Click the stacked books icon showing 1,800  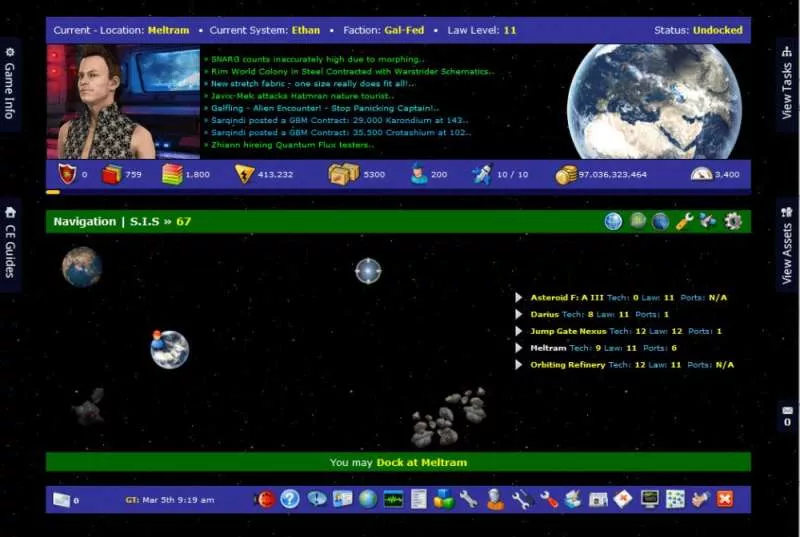coord(172,174)
